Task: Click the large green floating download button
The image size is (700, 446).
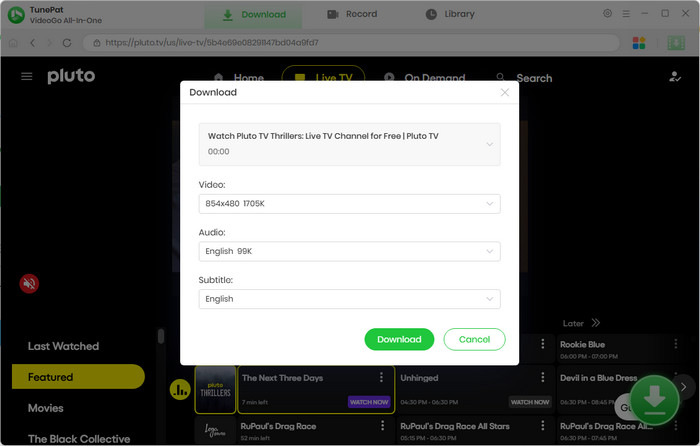Action: pyautogui.click(x=654, y=400)
